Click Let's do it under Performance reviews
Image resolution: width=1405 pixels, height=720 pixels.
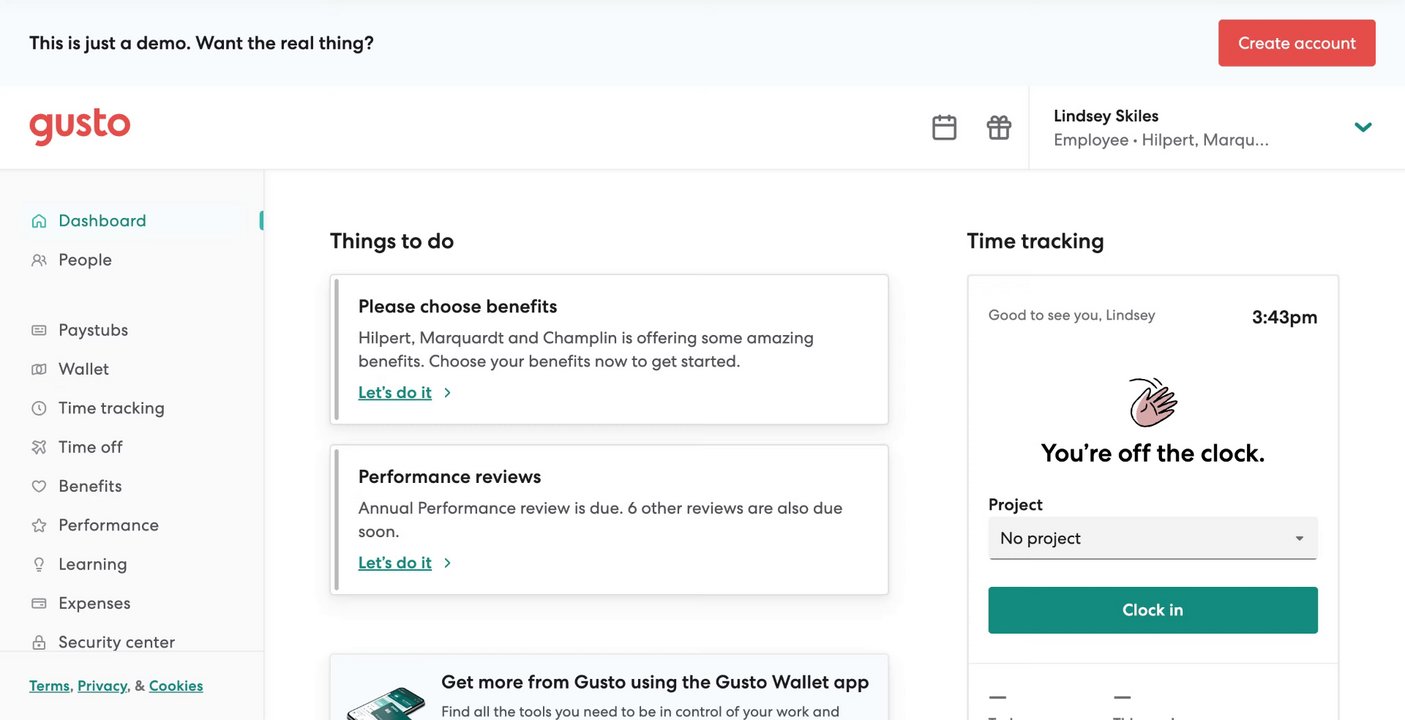[x=395, y=563]
